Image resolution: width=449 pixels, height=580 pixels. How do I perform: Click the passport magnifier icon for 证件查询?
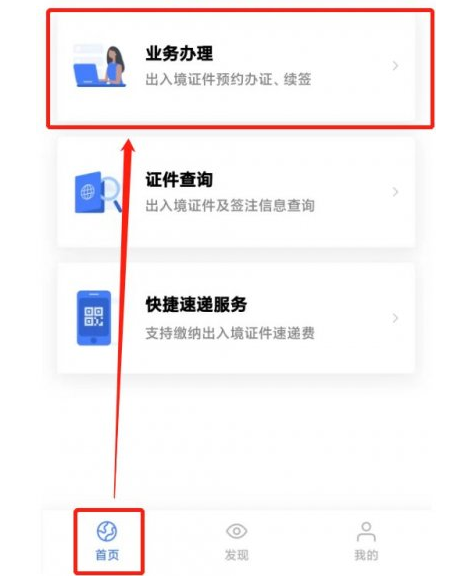point(98,192)
